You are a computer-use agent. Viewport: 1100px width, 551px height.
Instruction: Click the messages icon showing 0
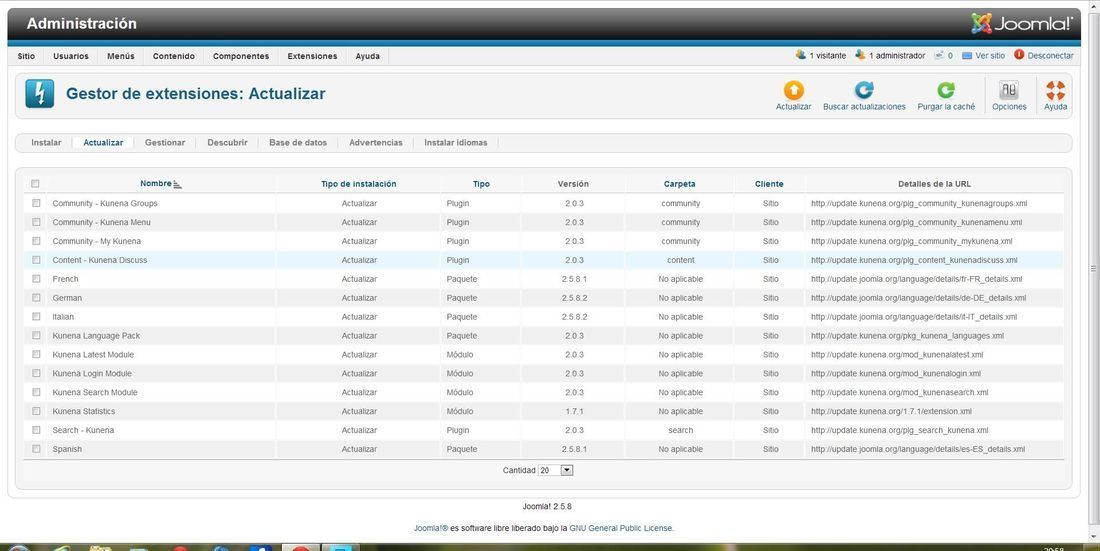(939, 55)
